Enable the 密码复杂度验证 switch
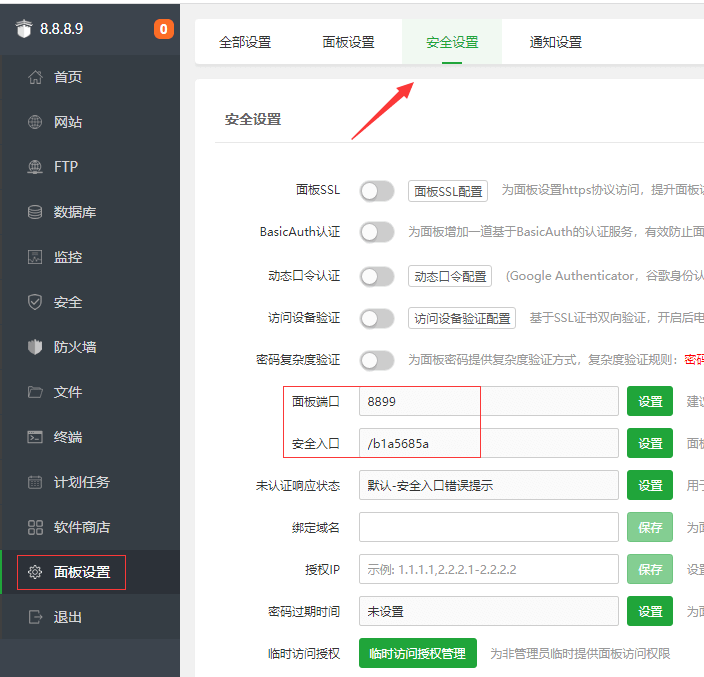The image size is (704, 677). tap(377, 360)
